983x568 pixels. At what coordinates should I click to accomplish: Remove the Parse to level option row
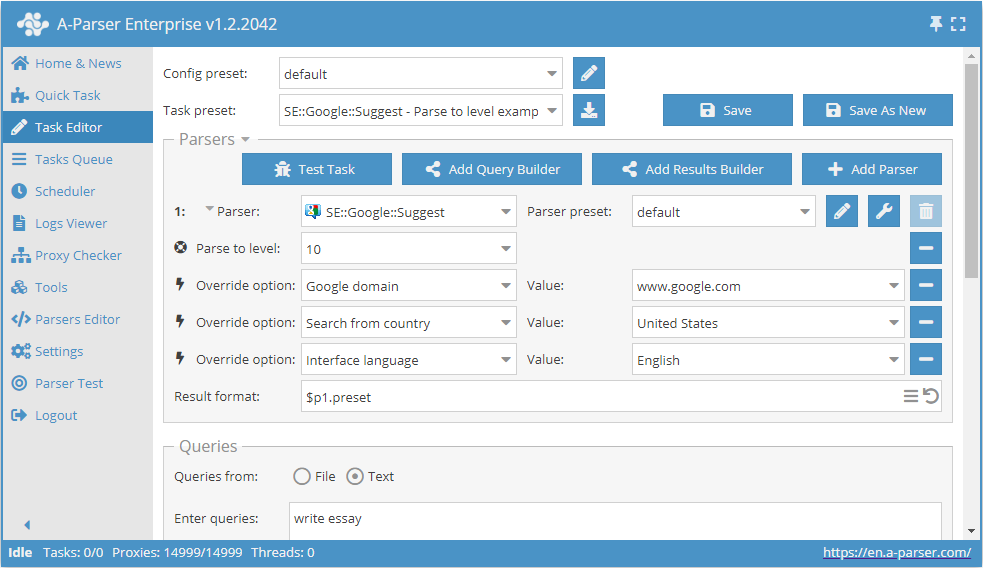pos(926,249)
